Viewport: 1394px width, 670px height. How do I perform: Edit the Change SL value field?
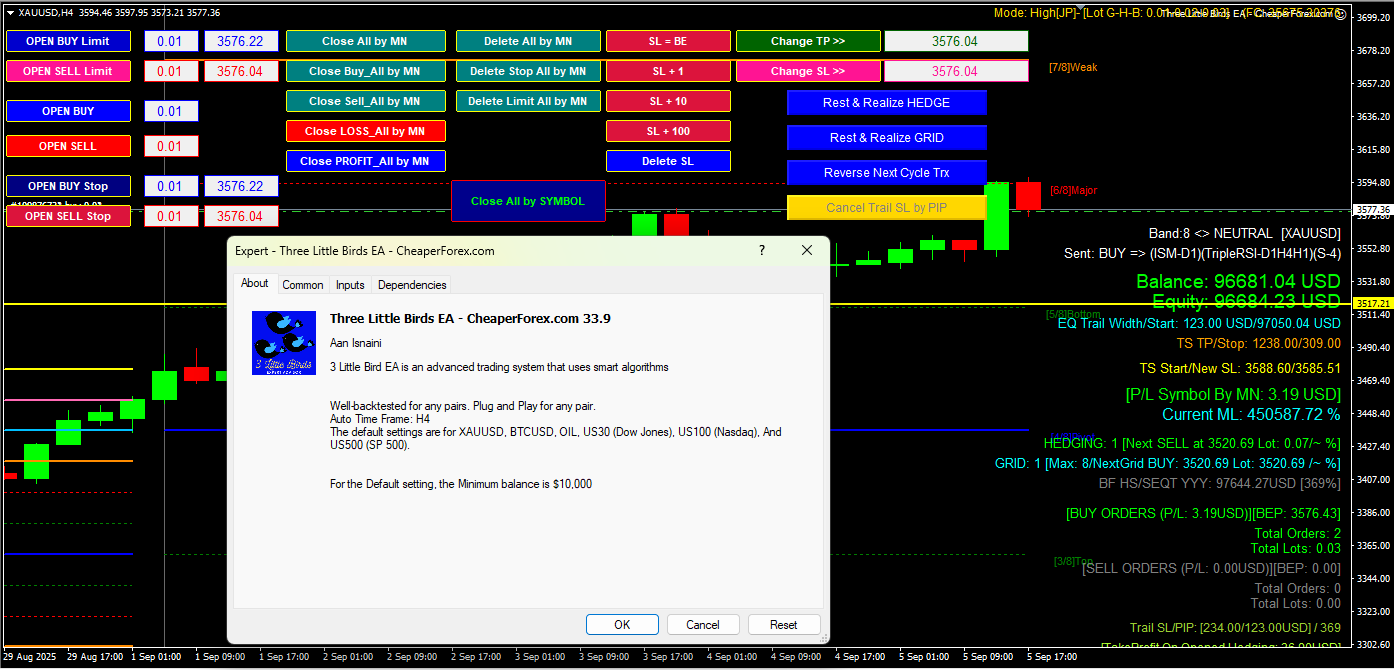(956, 71)
